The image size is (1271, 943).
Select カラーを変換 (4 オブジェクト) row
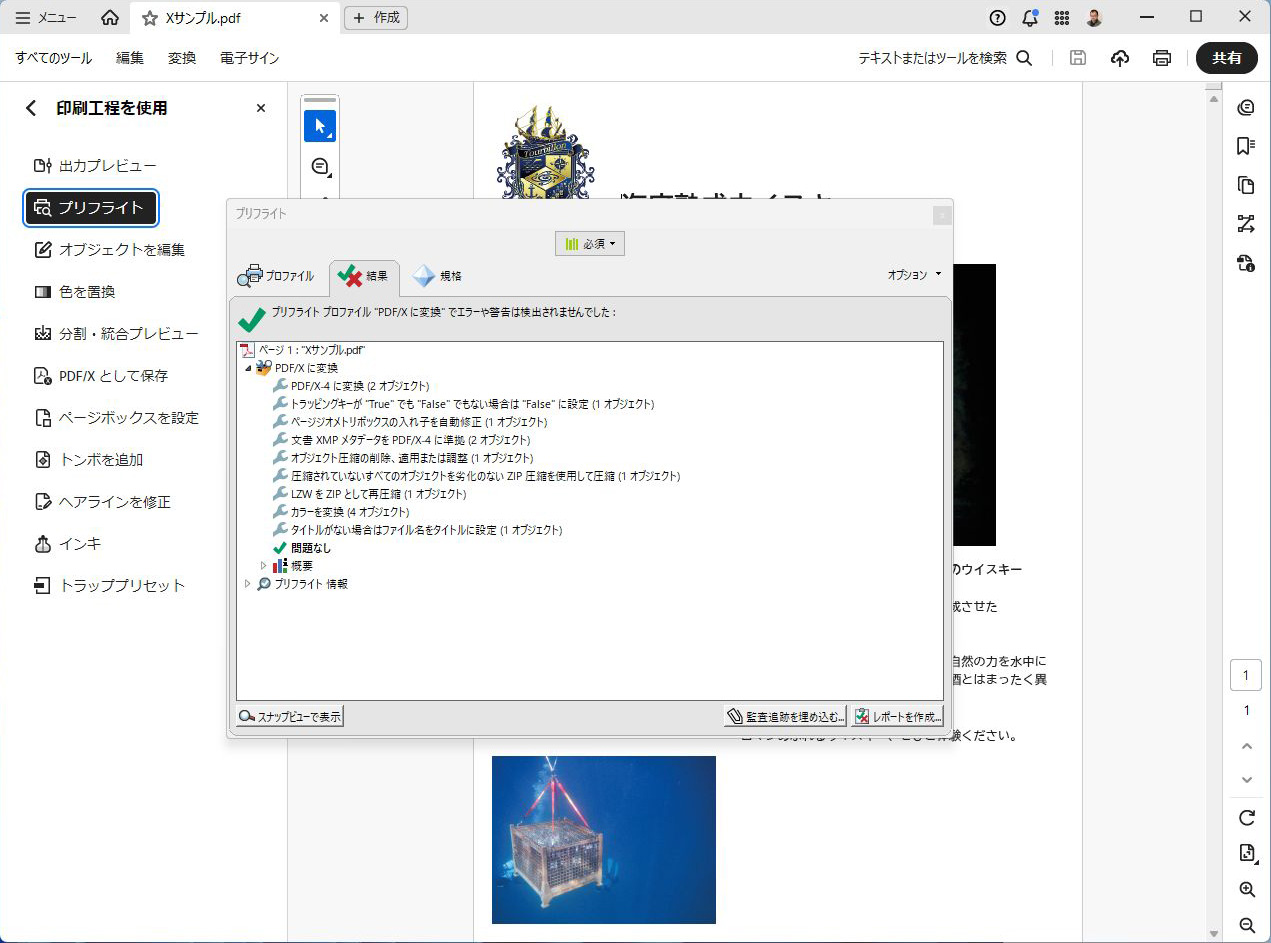[341, 512]
